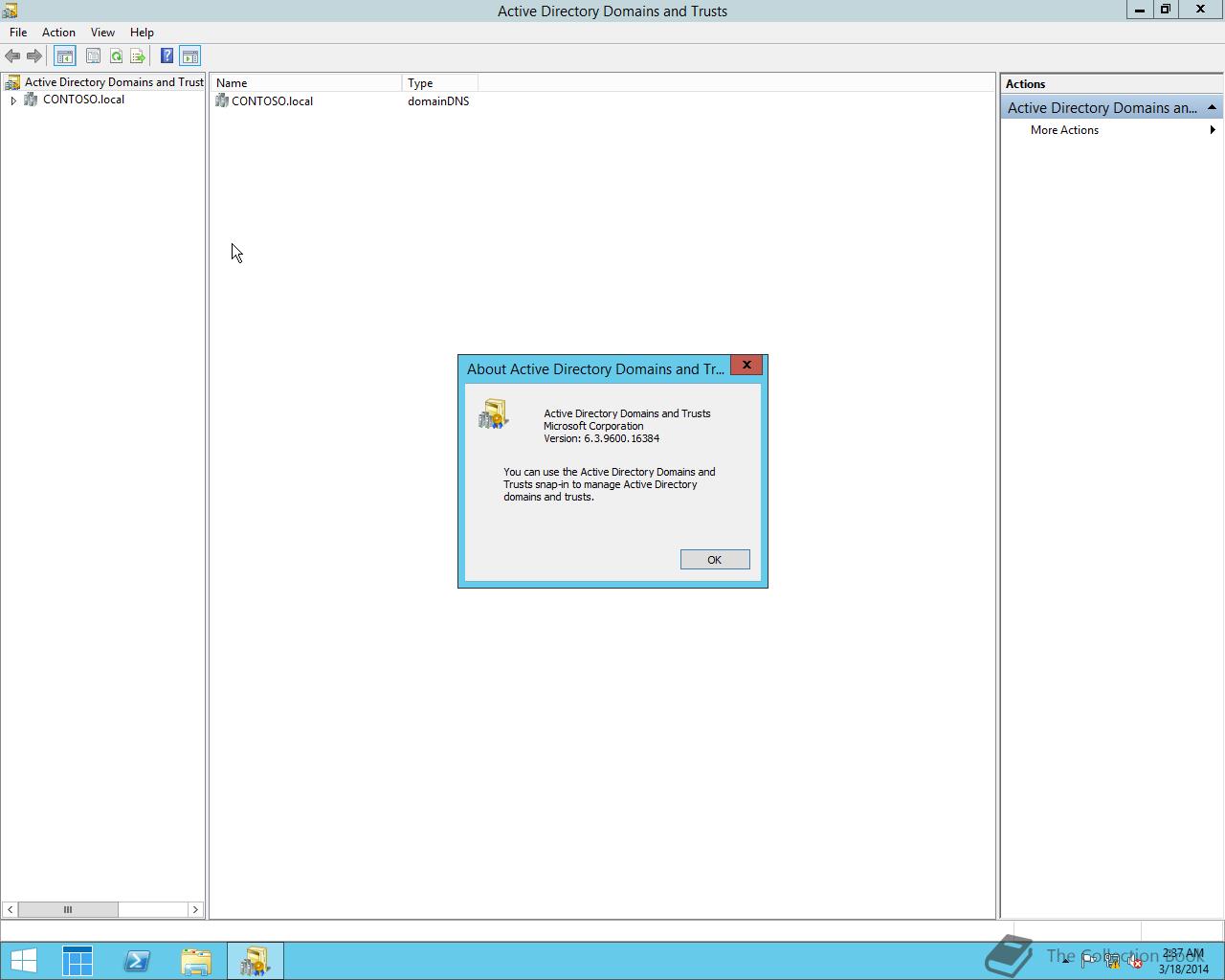Click the network warning tray icon

coord(1112,961)
